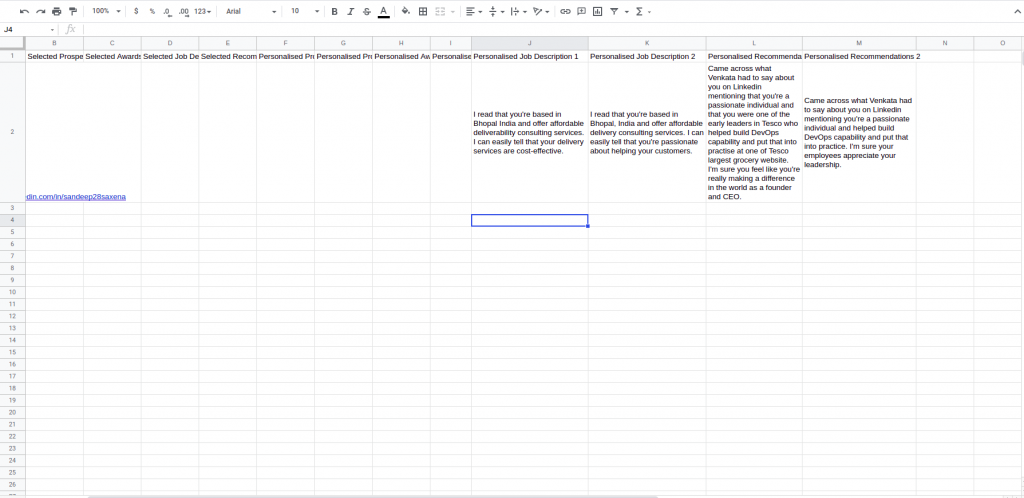
Task: Format as percent
Action: [x=152, y=11]
